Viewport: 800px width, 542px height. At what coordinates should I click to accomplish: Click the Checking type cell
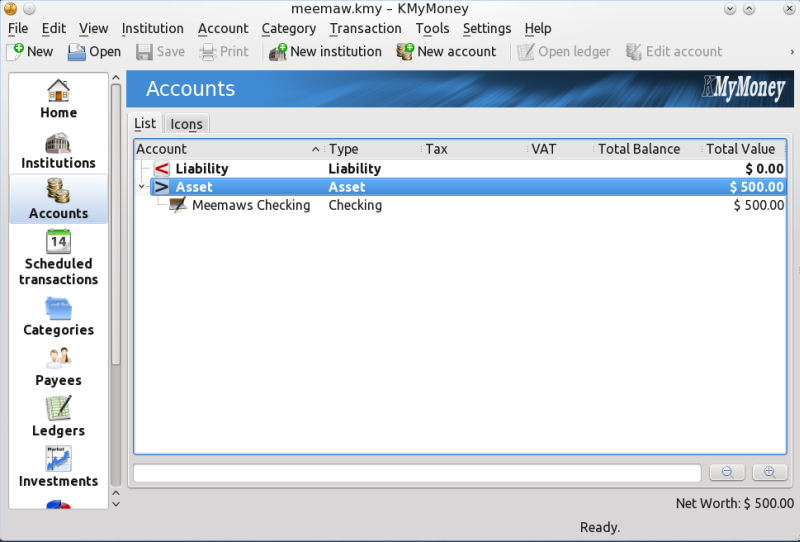pos(355,205)
